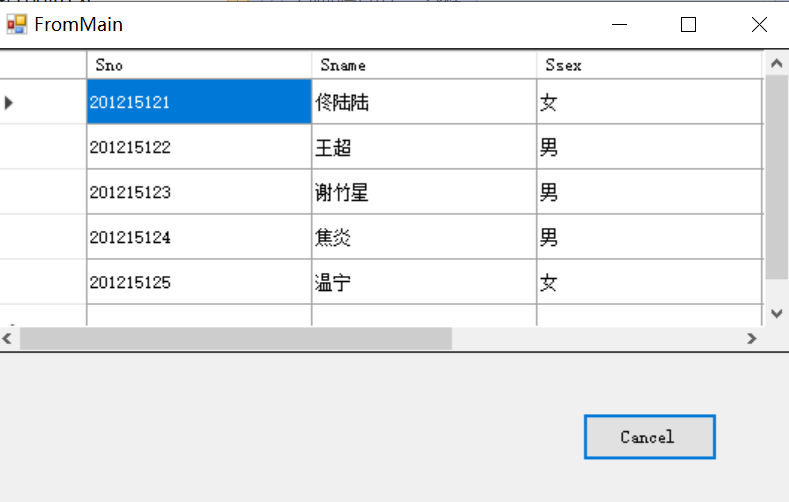Select cell 201215121
789x502 pixels.
[199, 102]
